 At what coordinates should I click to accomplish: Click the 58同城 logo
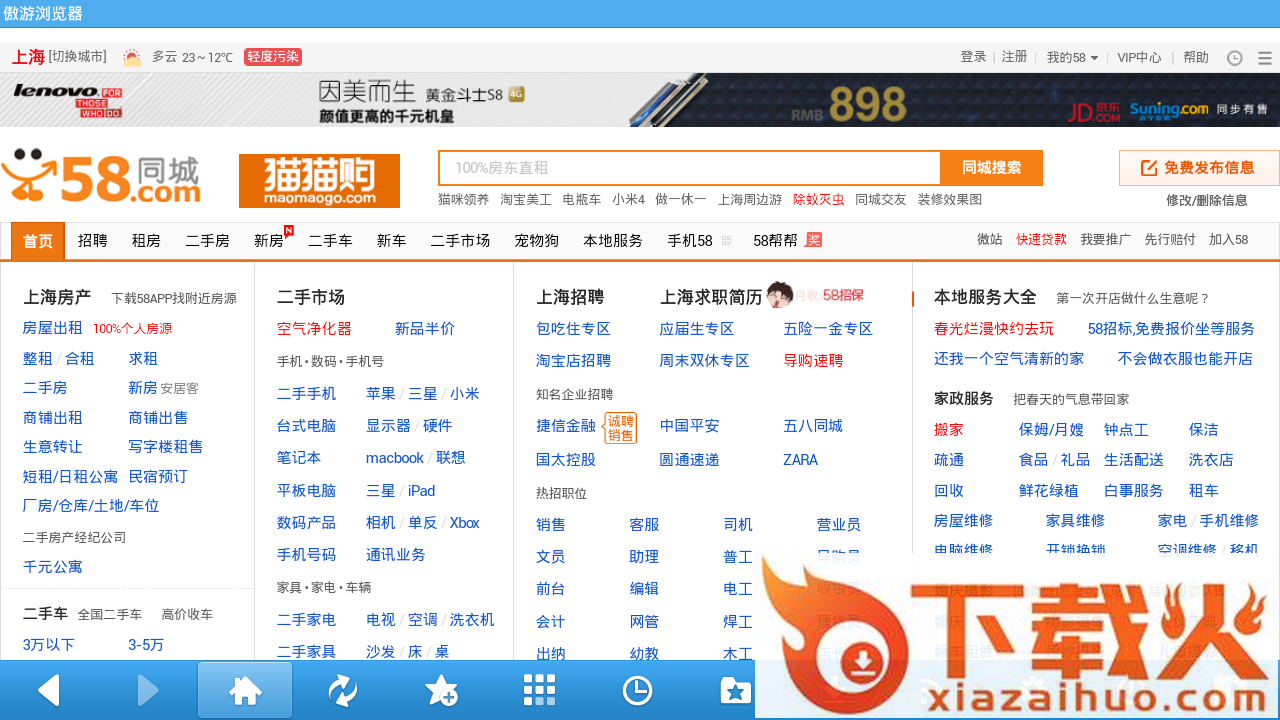tap(101, 176)
